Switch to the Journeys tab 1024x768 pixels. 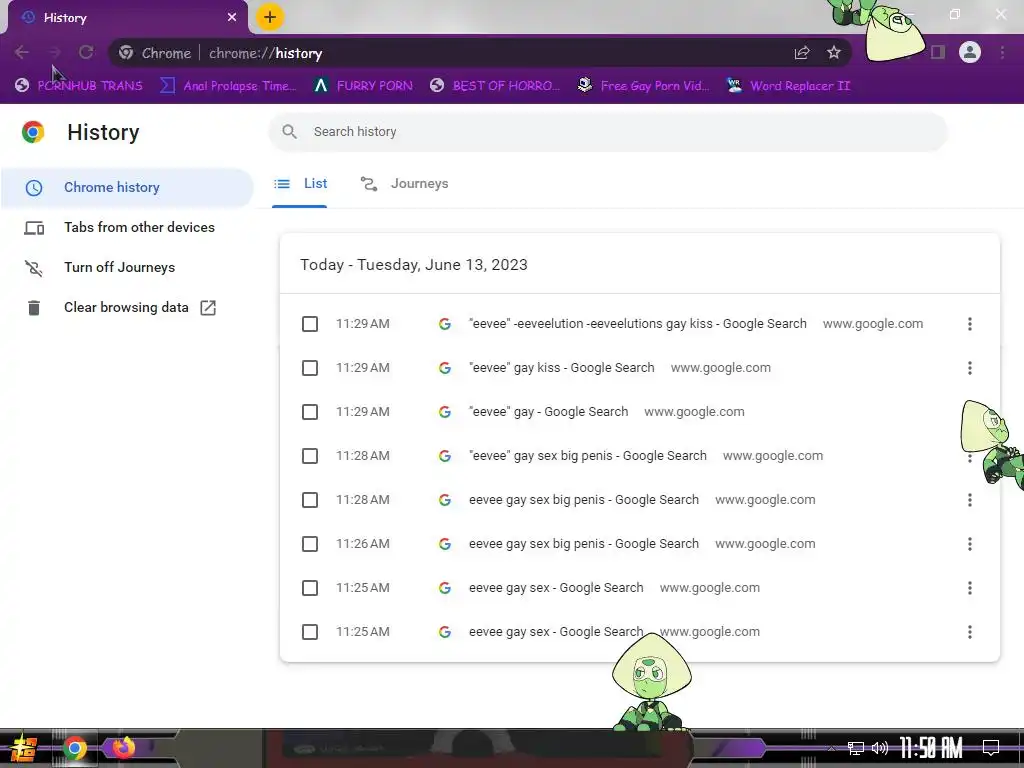405,185
